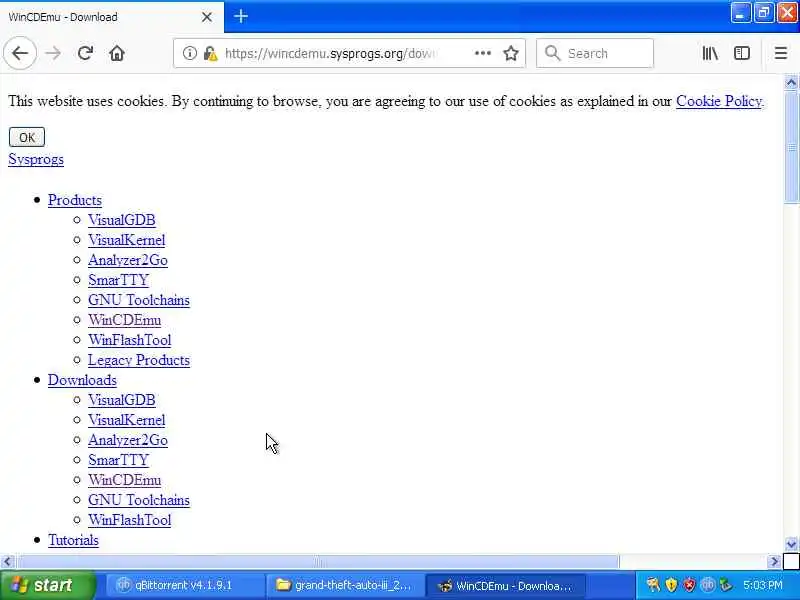Open VisualGDB under Downloads

click(121, 400)
